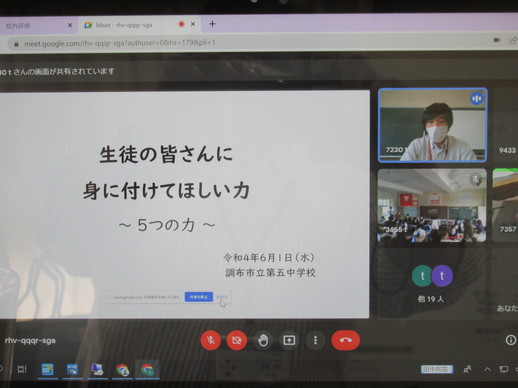Click the address bar URL

click(x=120, y=43)
